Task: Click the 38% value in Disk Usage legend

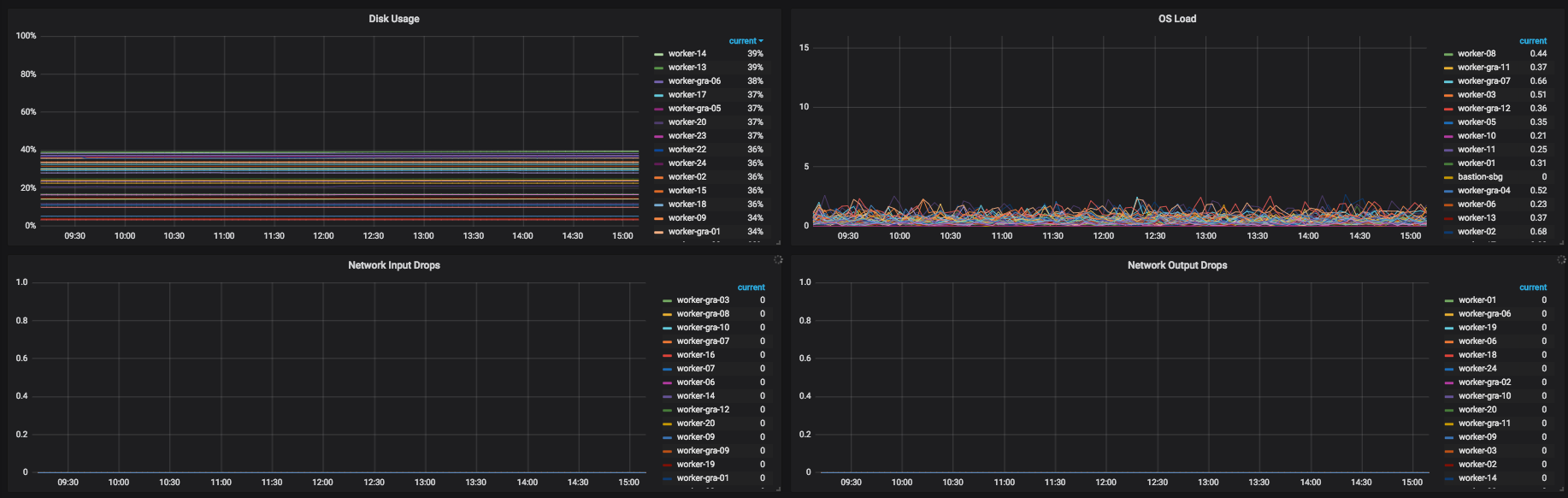Action: click(x=755, y=81)
